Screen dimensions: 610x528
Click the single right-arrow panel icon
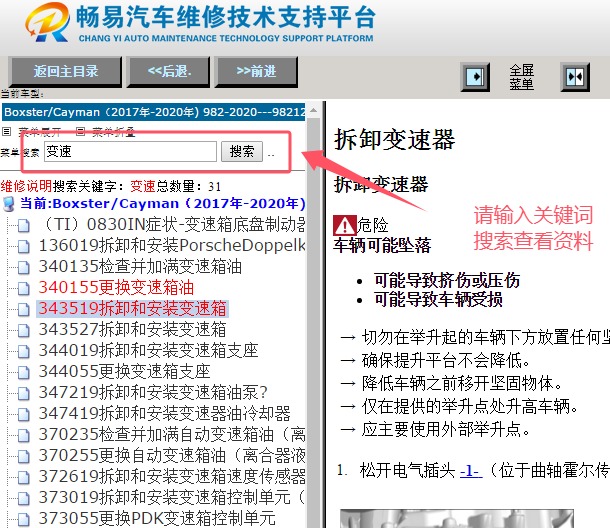tap(475, 77)
